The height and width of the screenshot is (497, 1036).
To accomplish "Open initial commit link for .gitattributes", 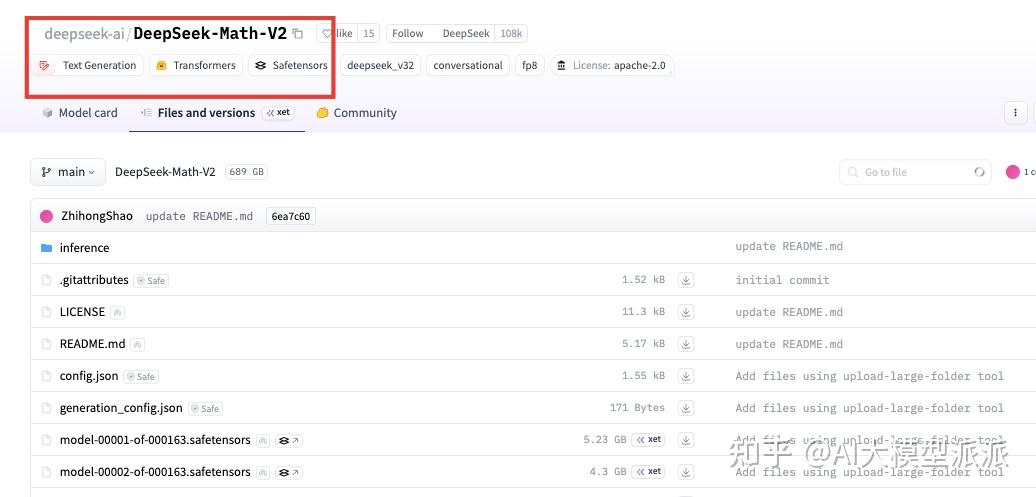I will (x=782, y=280).
